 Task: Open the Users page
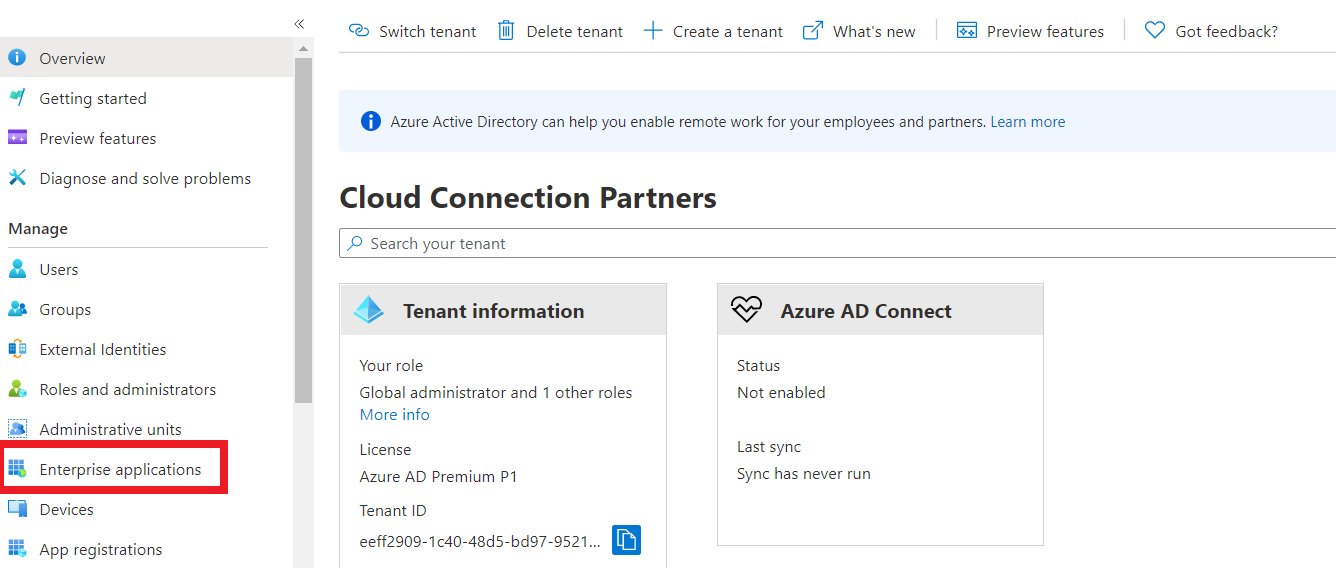click(59, 269)
